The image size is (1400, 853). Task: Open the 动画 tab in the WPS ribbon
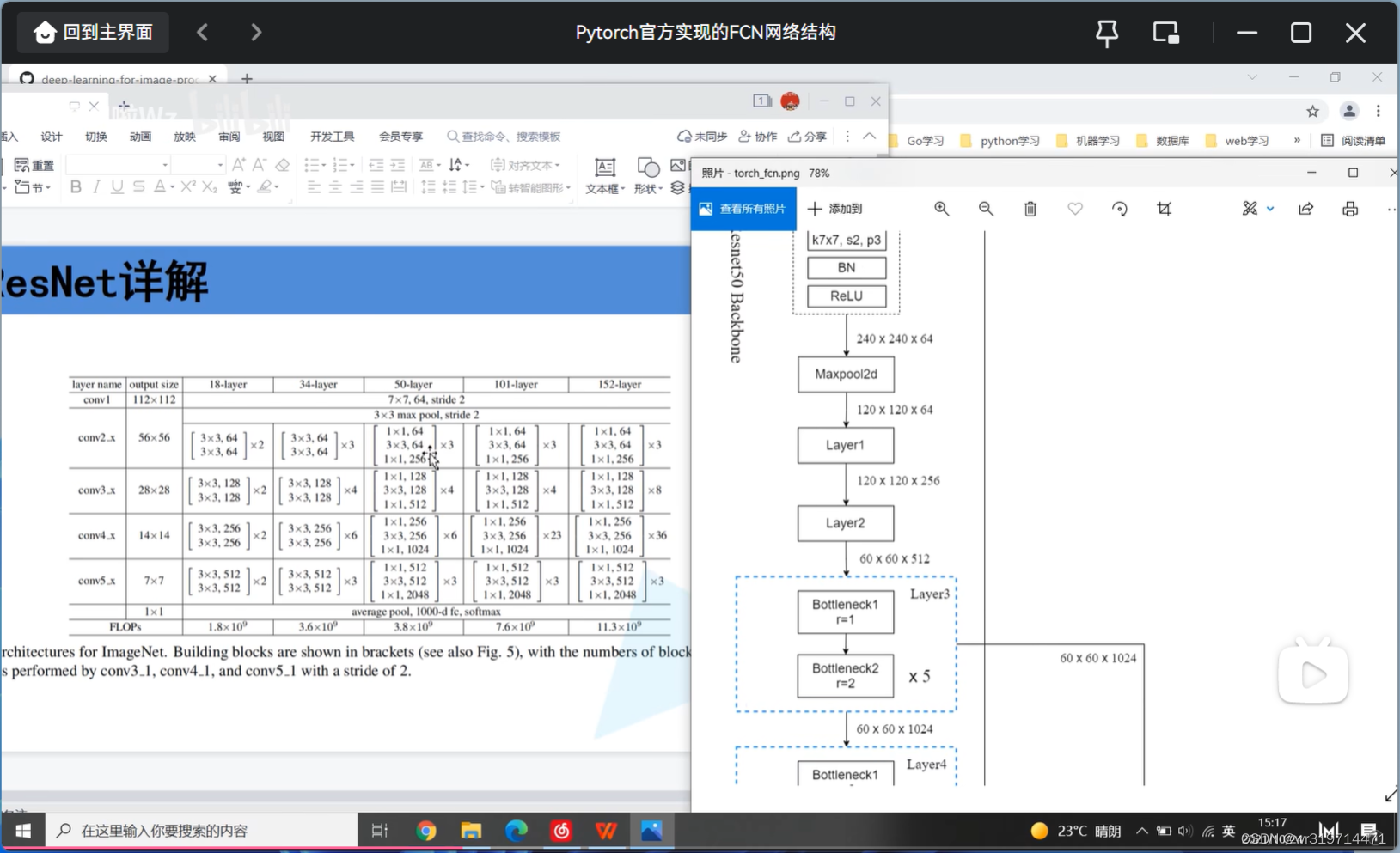[140, 137]
